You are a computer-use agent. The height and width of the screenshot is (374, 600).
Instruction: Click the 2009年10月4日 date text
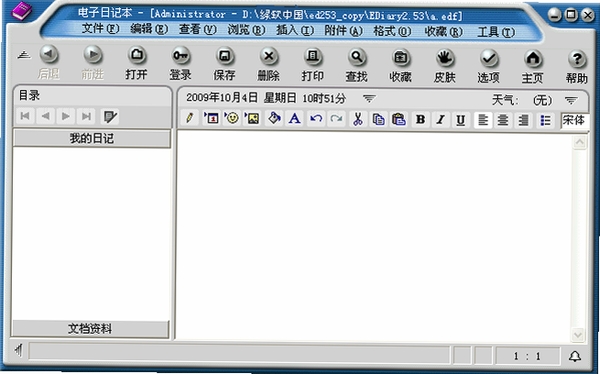(x=222, y=98)
